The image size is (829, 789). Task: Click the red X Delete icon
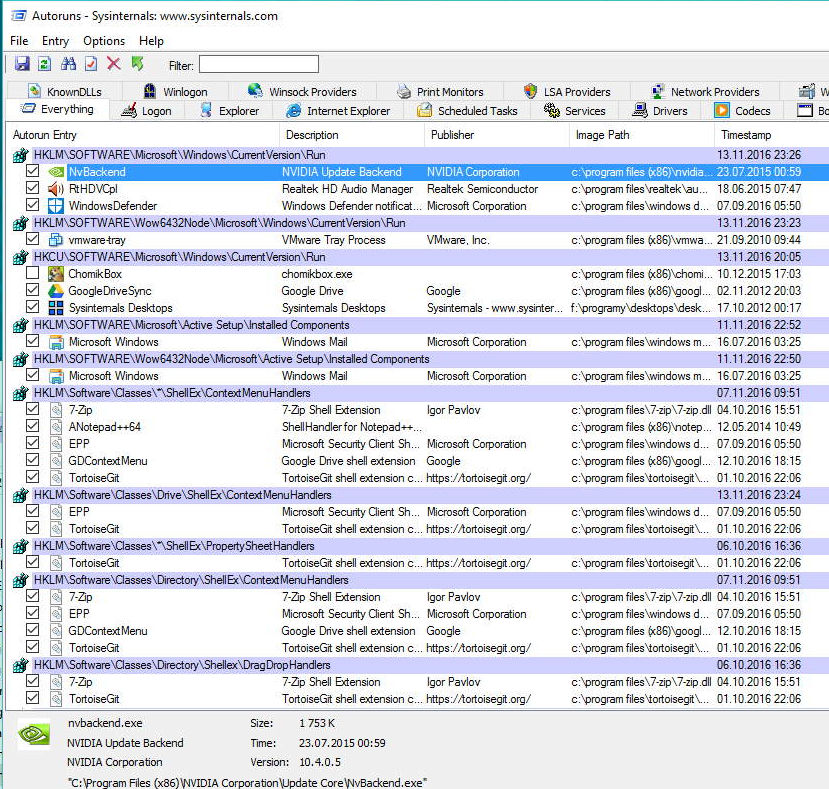point(113,64)
